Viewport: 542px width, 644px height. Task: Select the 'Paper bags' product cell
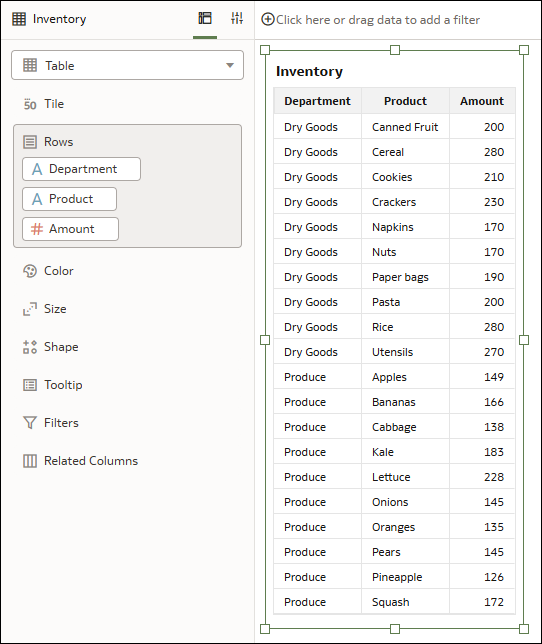coord(405,277)
